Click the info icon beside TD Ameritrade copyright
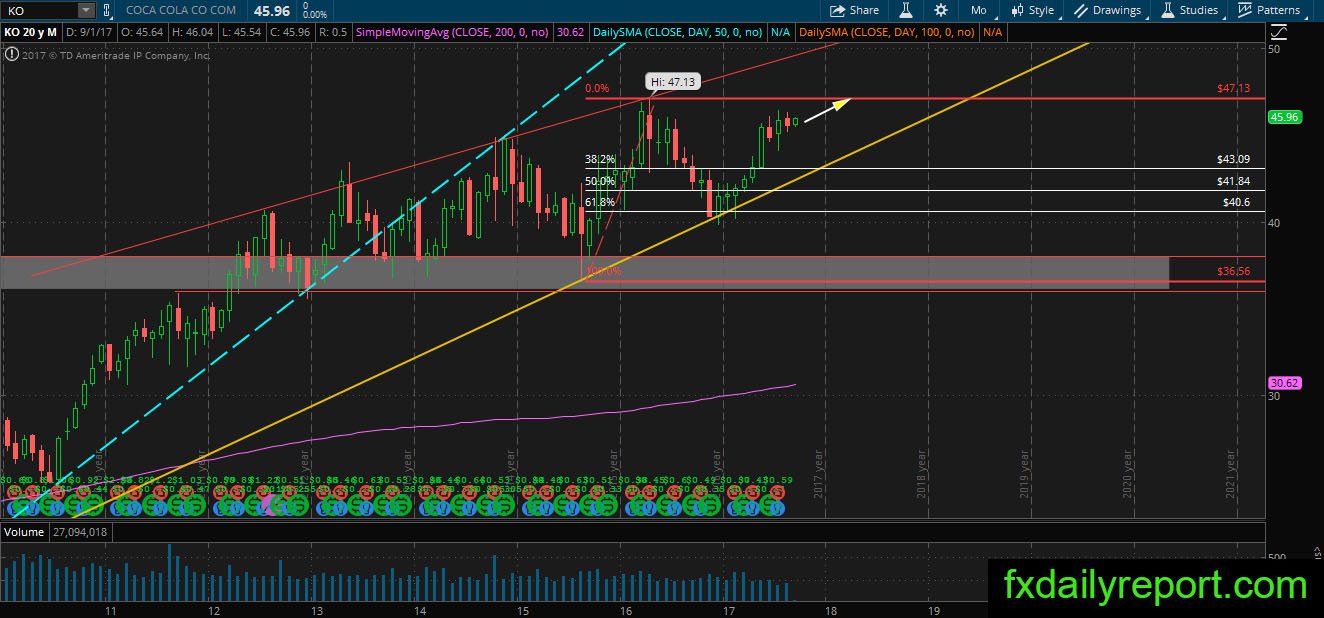The image size is (1324, 618). click(10, 56)
